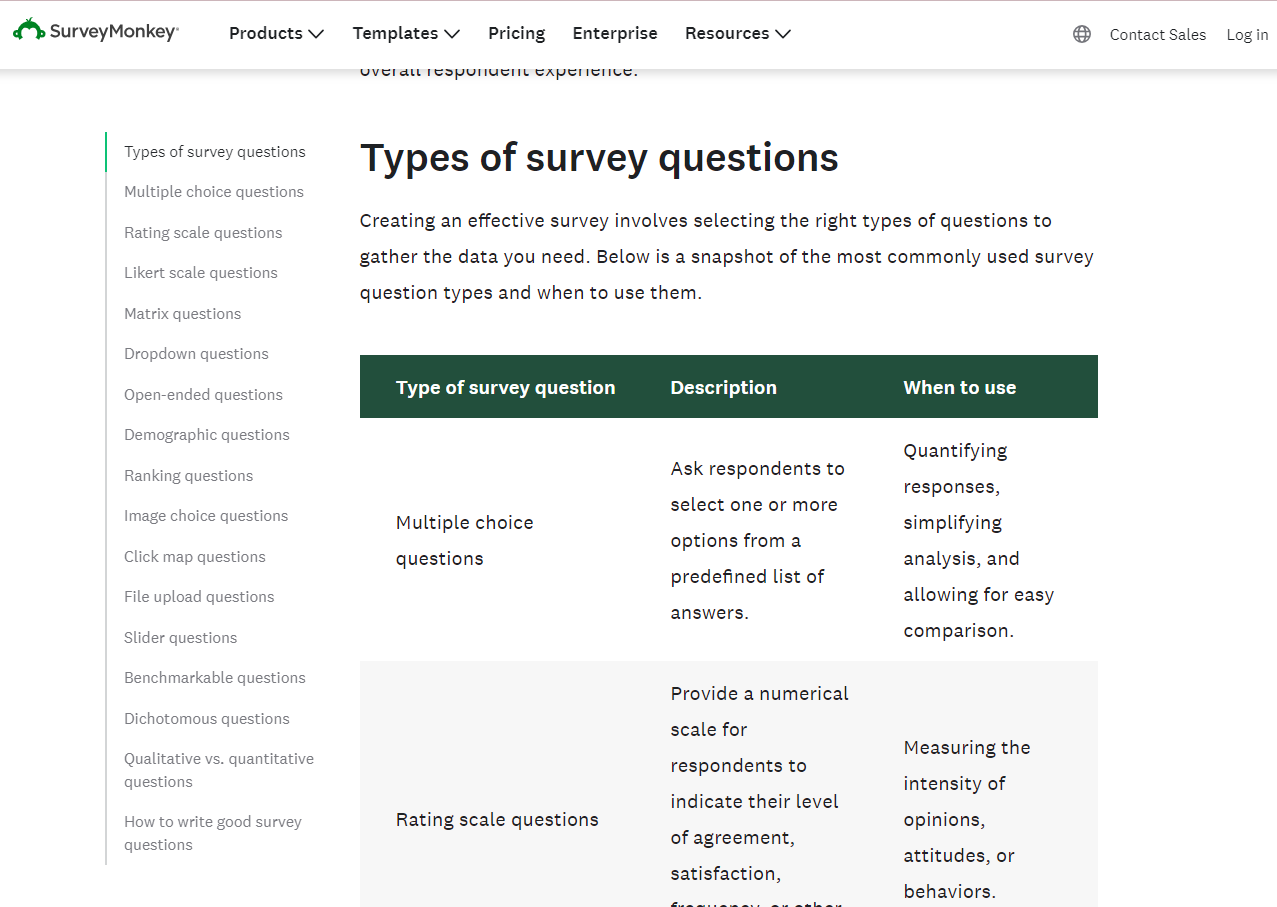Expand the Products dropdown menu
This screenshot has width=1277, height=907.
click(275, 33)
